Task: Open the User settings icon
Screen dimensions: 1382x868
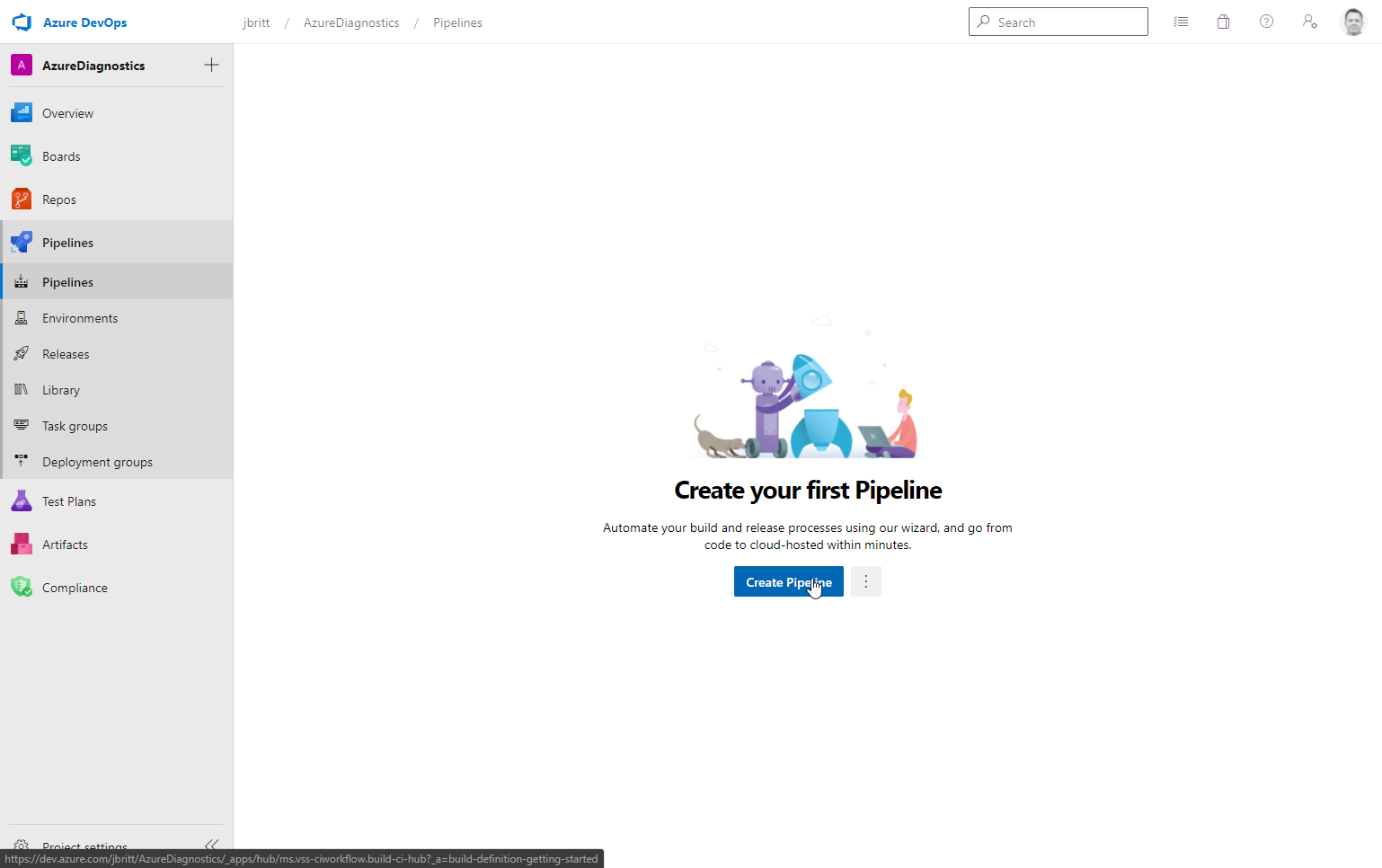Action: 1309,22
